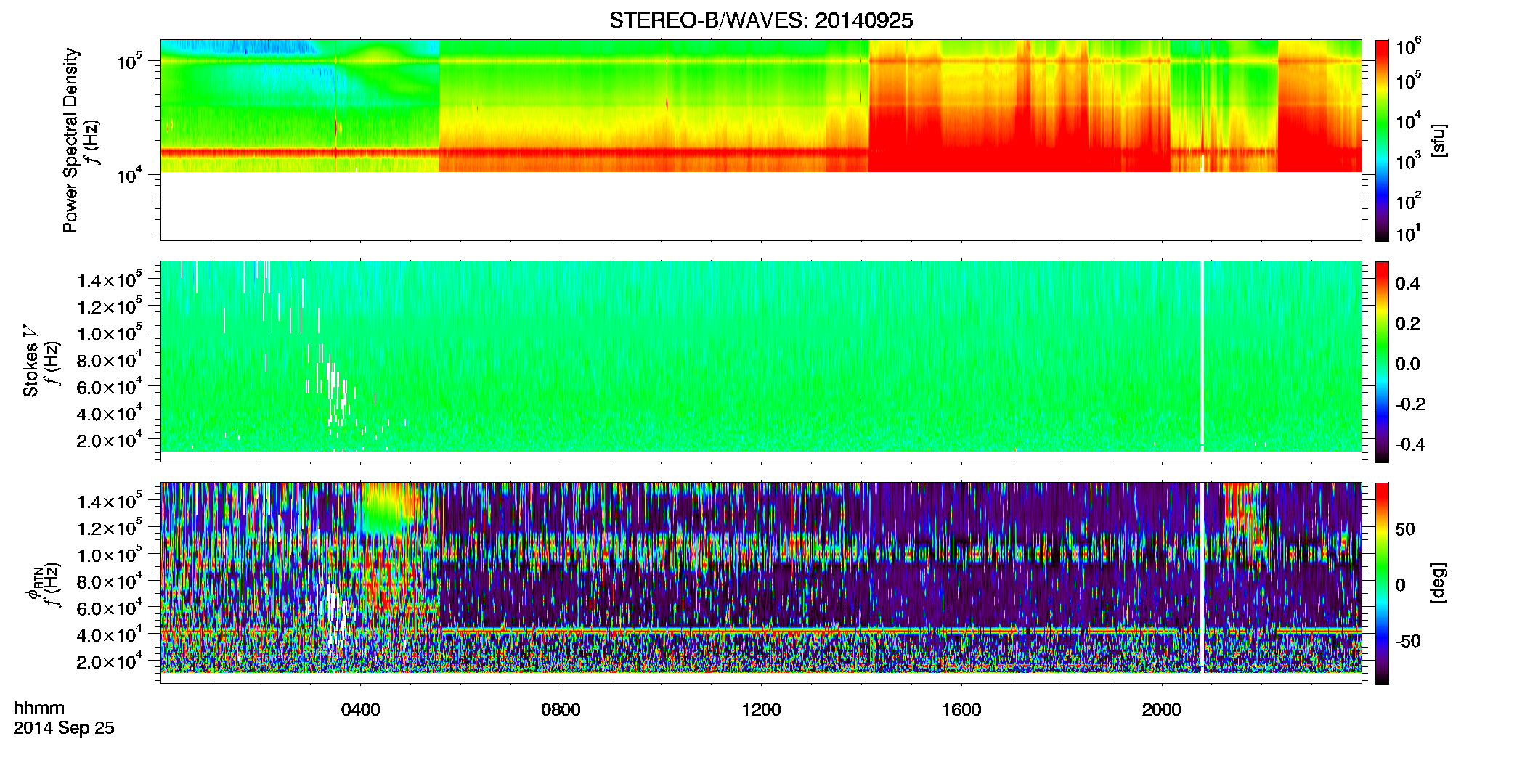Viewport: 1522px width, 784px height.
Task: Click the [sfu] colorbar unit label
Action: 1438,140
